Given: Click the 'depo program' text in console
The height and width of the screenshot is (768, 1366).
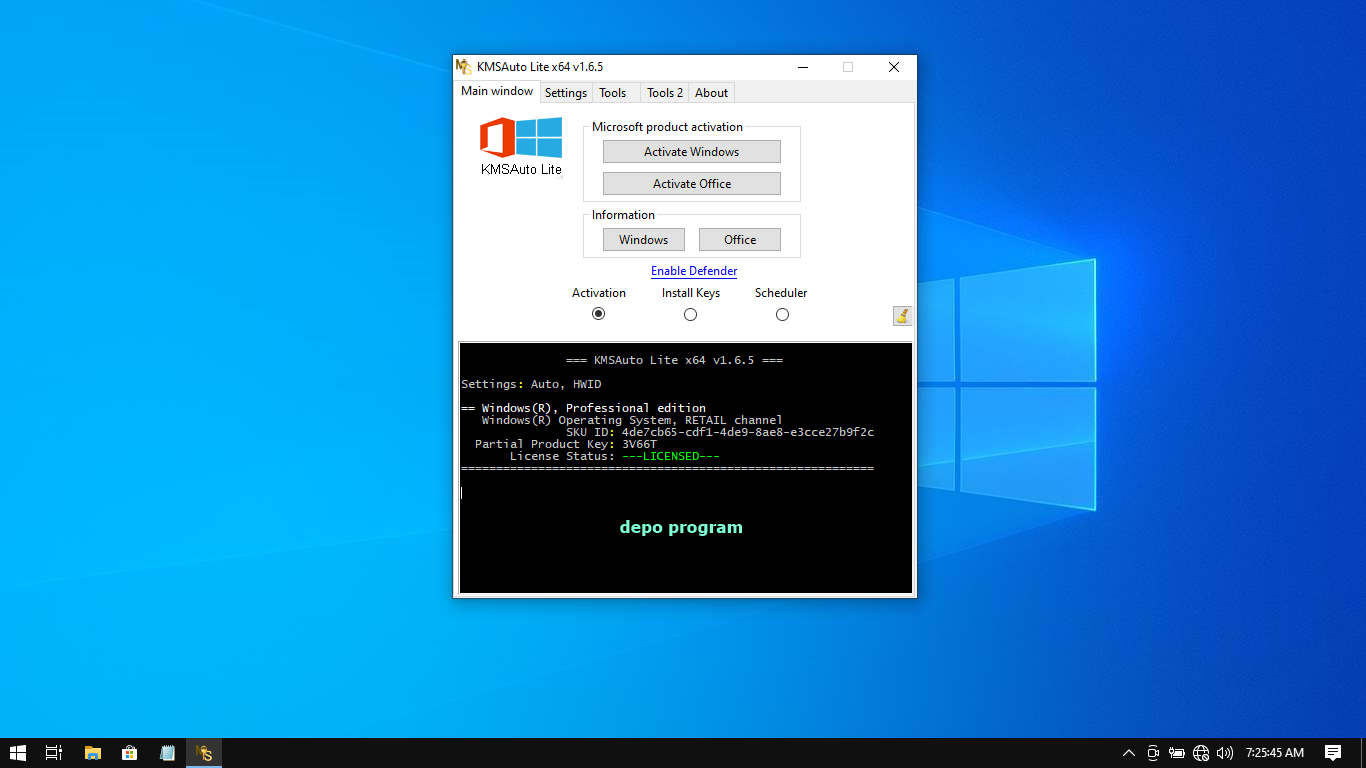Looking at the screenshot, I should (x=681, y=527).
